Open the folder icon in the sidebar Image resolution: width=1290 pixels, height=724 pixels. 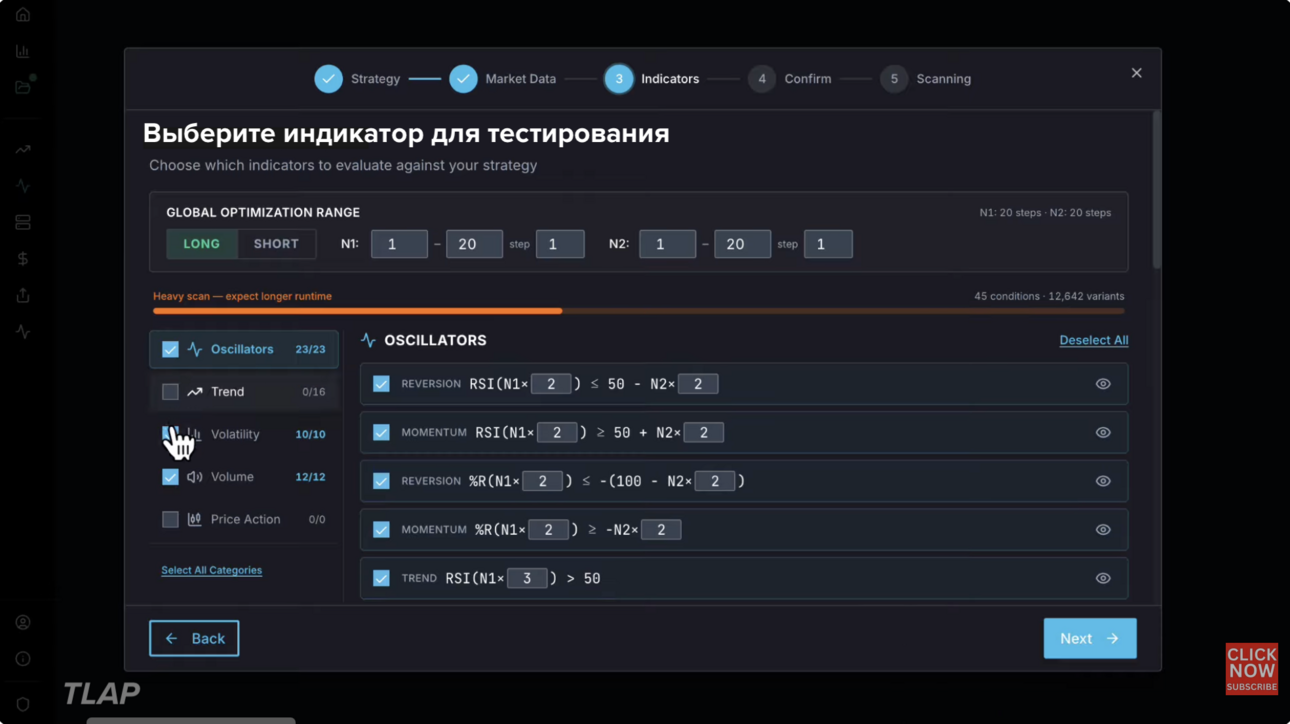pyautogui.click(x=23, y=87)
